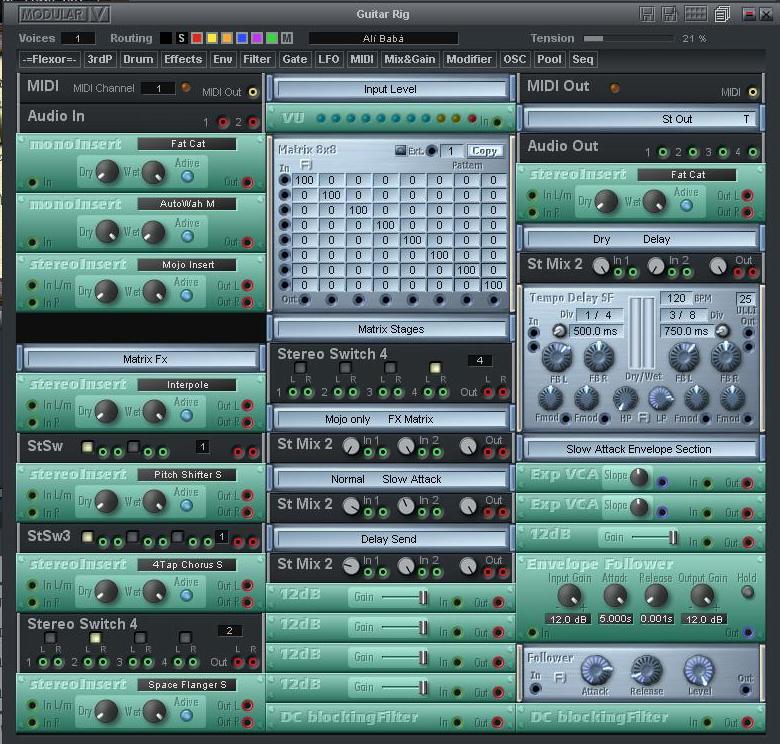Open Mojo Insert preset selector
780x744 pixels.
click(x=187, y=265)
